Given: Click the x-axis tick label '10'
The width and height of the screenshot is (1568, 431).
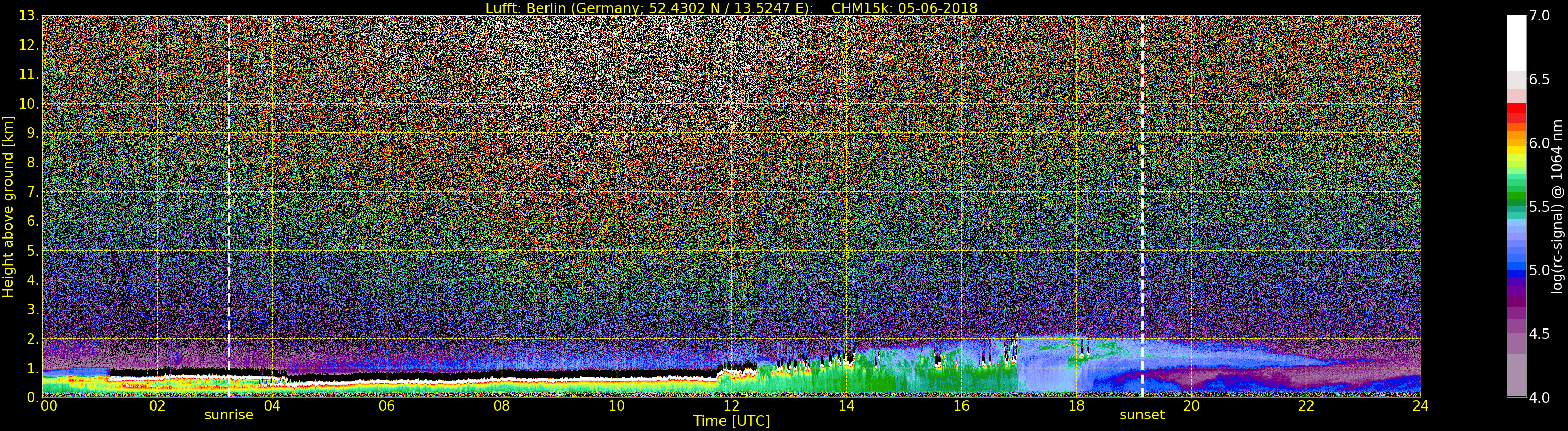Looking at the screenshot, I should (617, 405).
